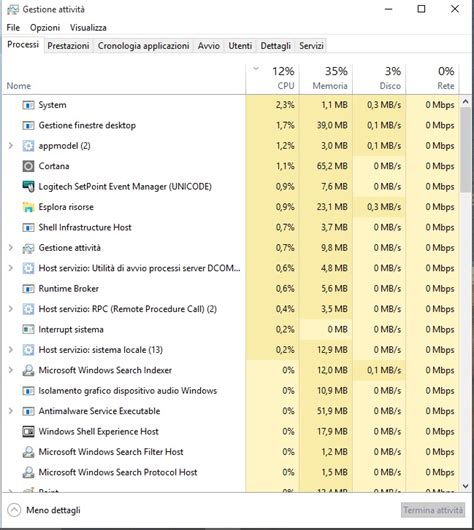Viewport: 474px width, 530px height.
Task: Click the Windows Shell Experience Host icon
Action: pos(28,432)
